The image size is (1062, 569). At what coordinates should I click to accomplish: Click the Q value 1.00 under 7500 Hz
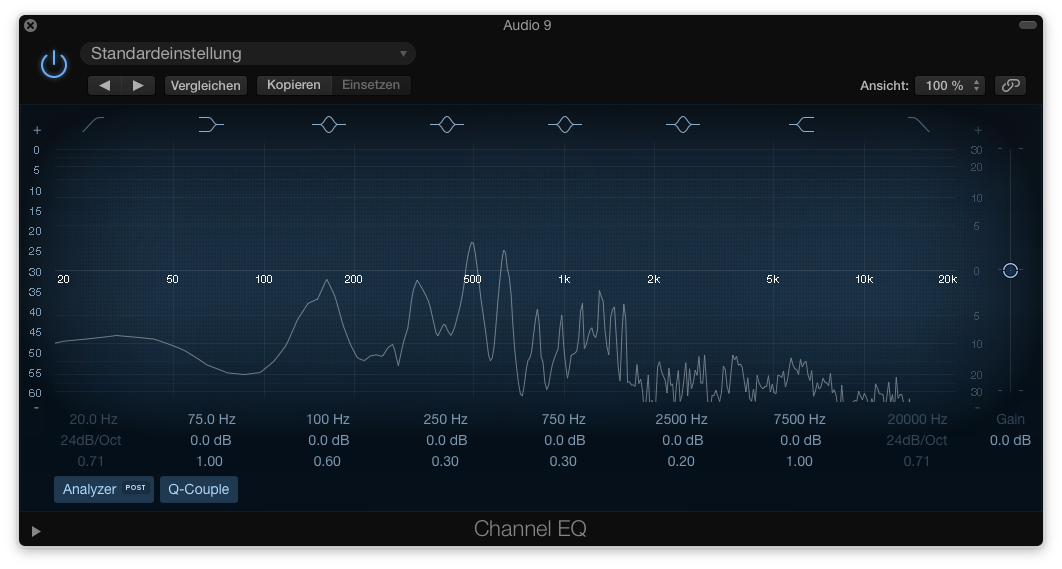(x=799, y=461)
